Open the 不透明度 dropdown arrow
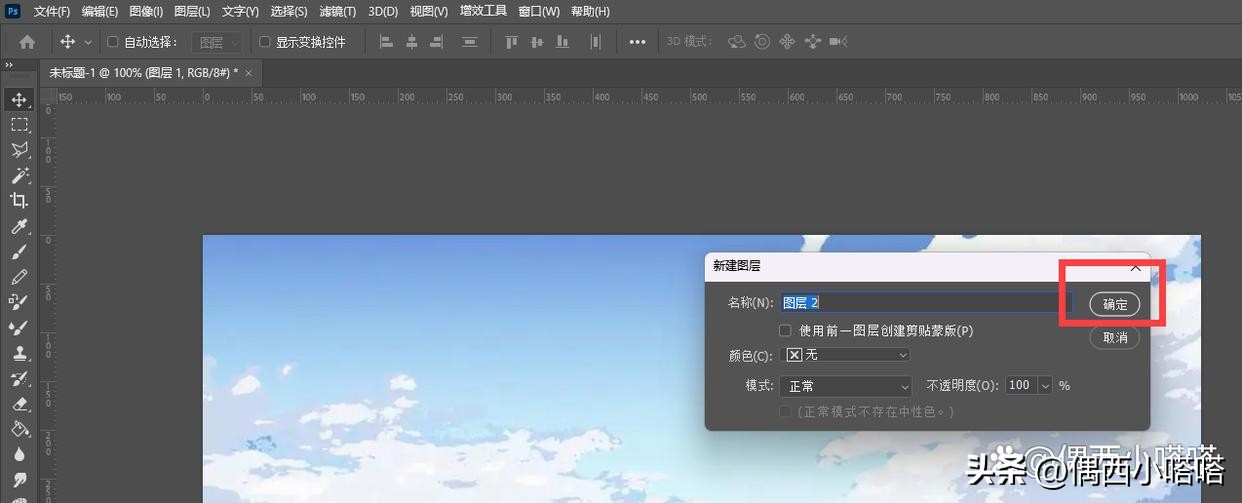This screenshot has height=503, width=1242. (1046, 386)
